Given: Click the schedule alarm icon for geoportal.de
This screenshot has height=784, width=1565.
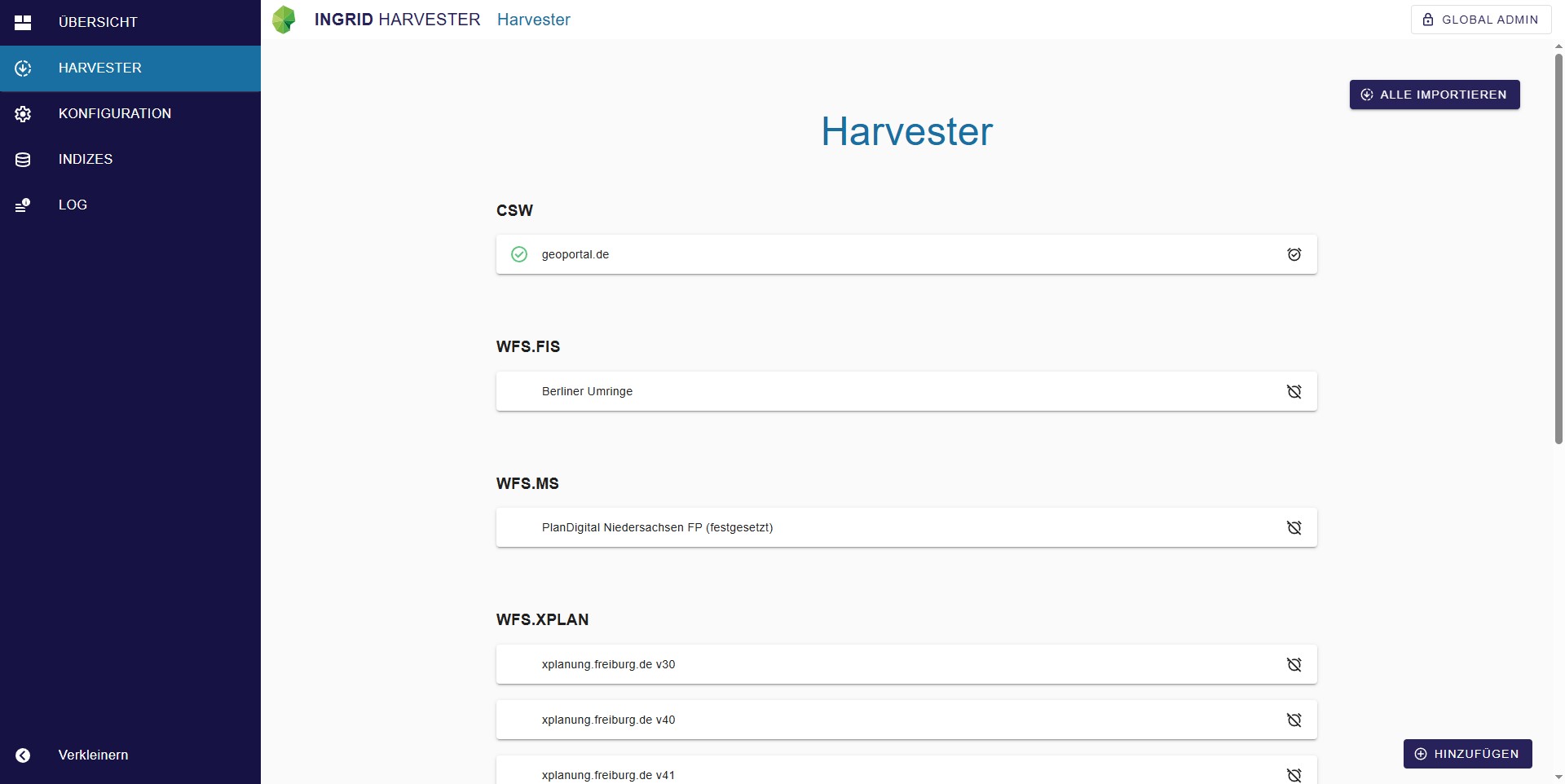Looking at the screenshot, I should (1294, 254).
